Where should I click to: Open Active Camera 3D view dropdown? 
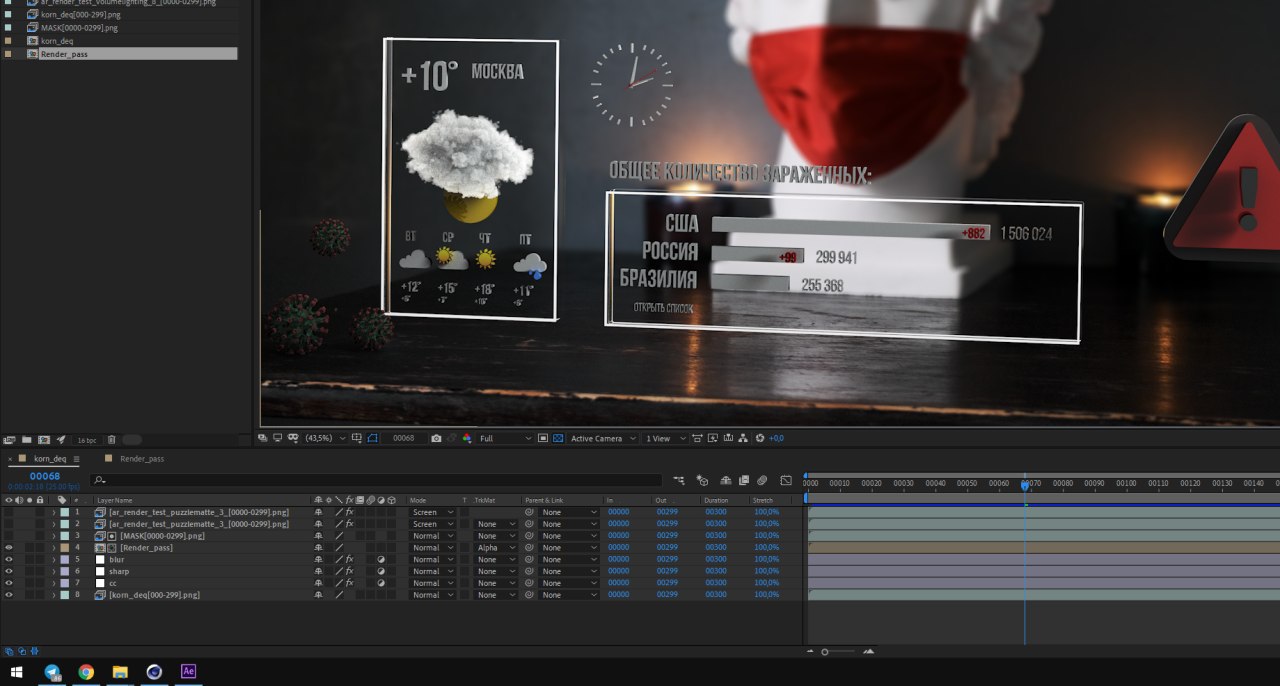click(x=603, y=438)
